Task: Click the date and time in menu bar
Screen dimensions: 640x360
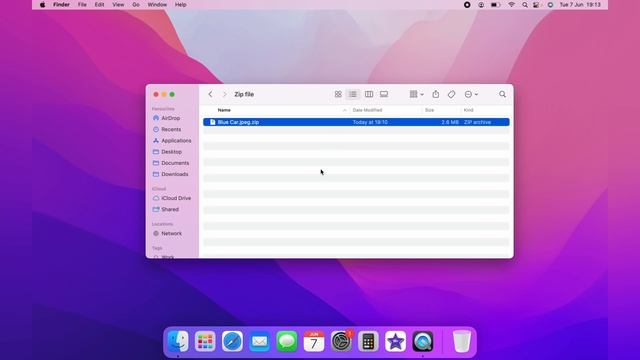Action: tap(580, 5)
